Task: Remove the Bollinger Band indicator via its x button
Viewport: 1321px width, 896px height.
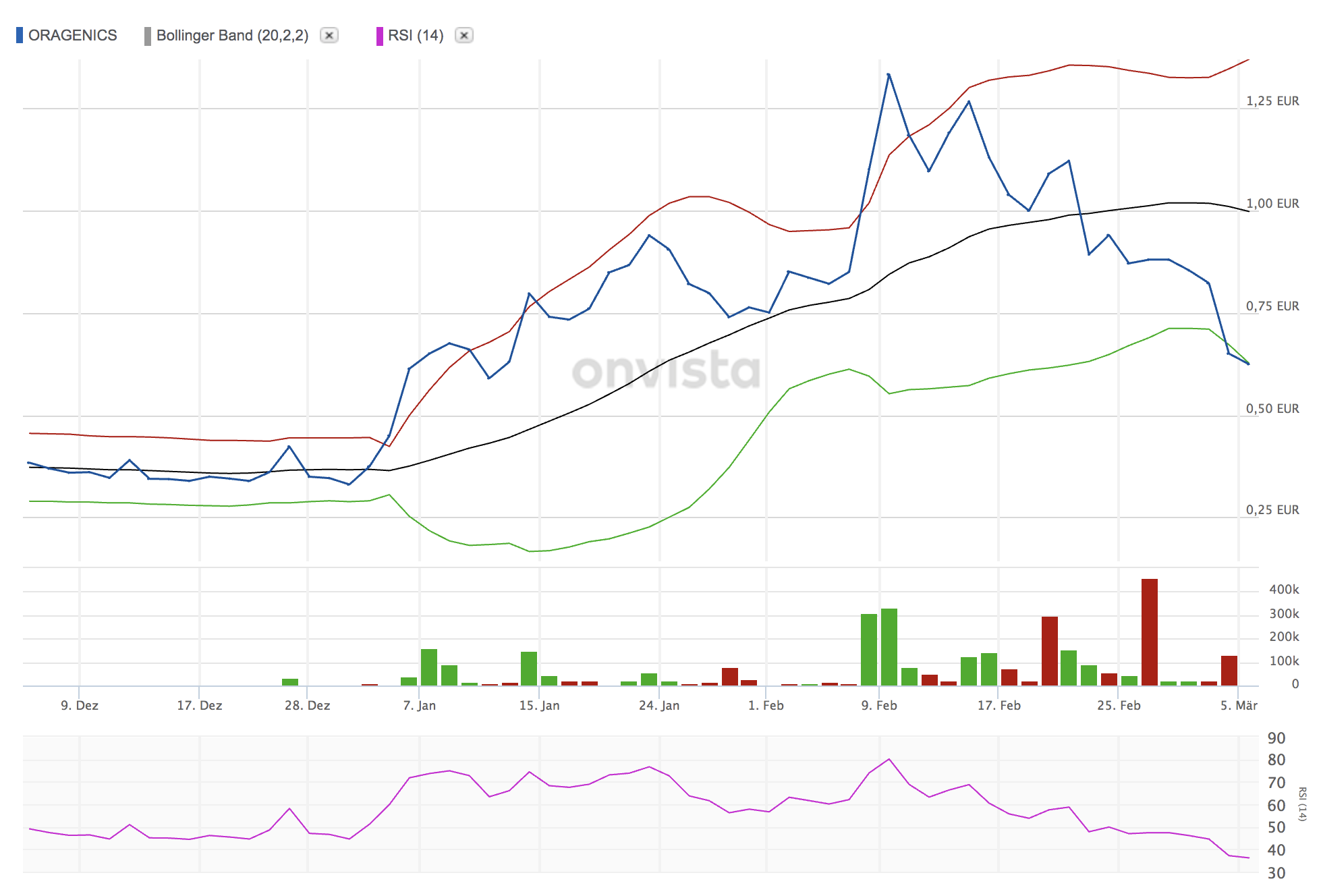Action: 329,35
